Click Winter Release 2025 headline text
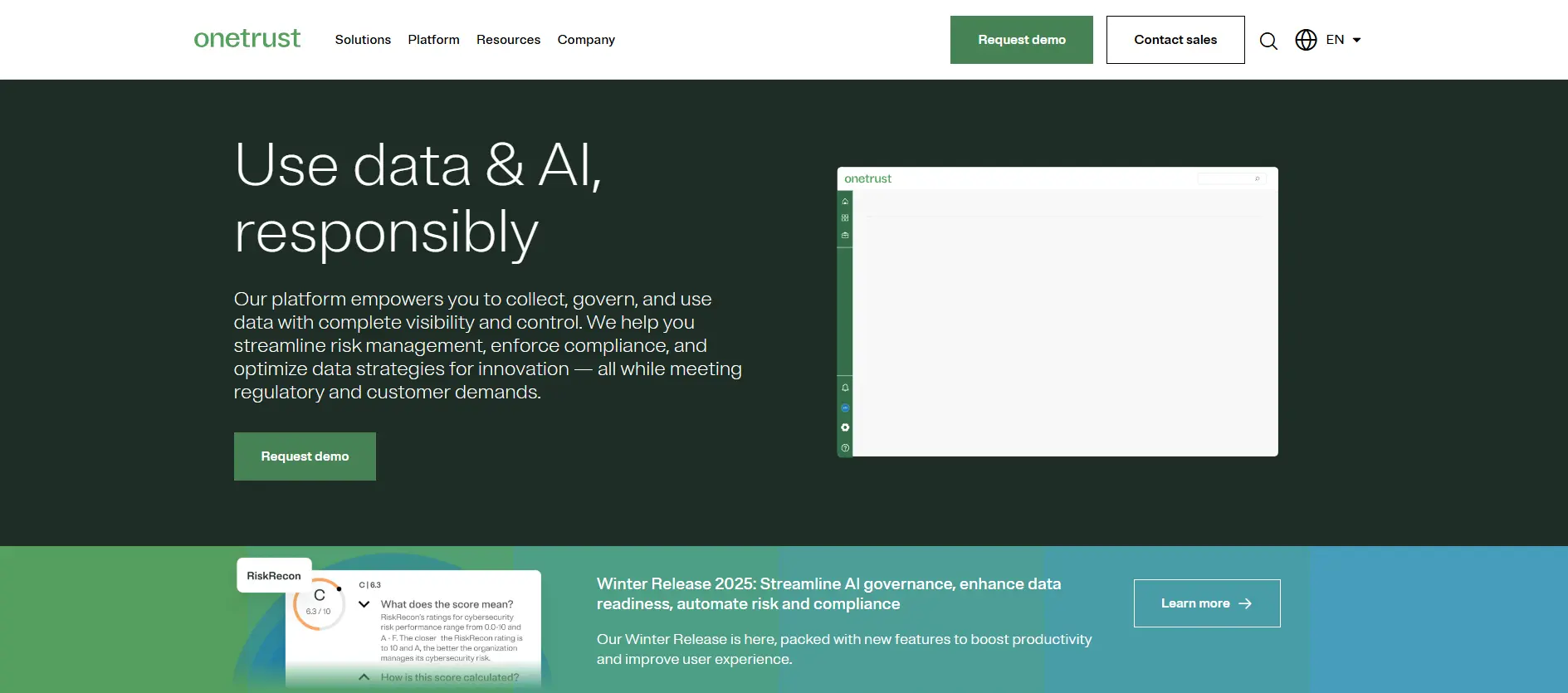The image size is (1568, 693). click(828, 594)
